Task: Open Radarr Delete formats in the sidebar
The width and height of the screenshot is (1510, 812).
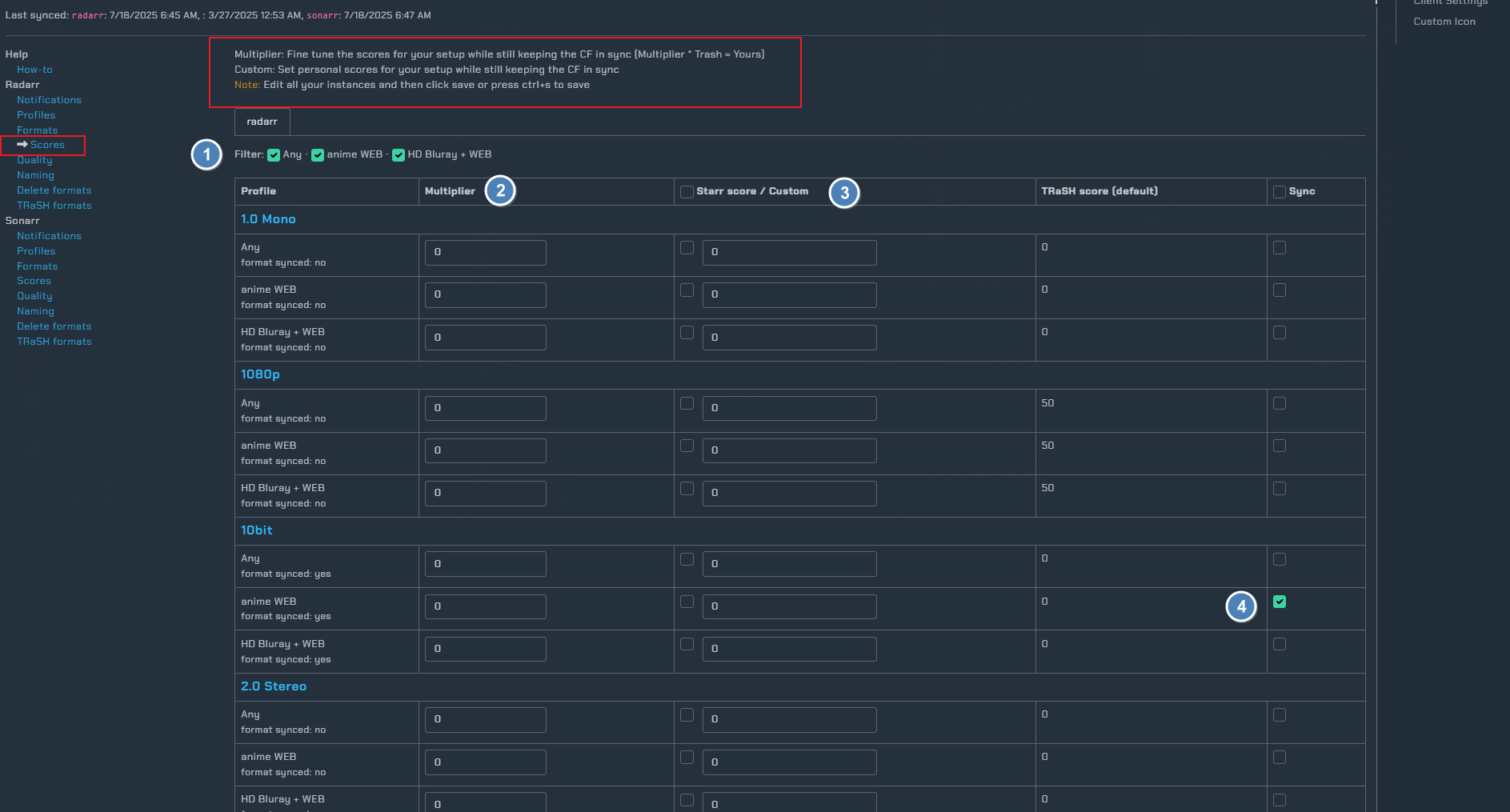Action: (54, 190)
